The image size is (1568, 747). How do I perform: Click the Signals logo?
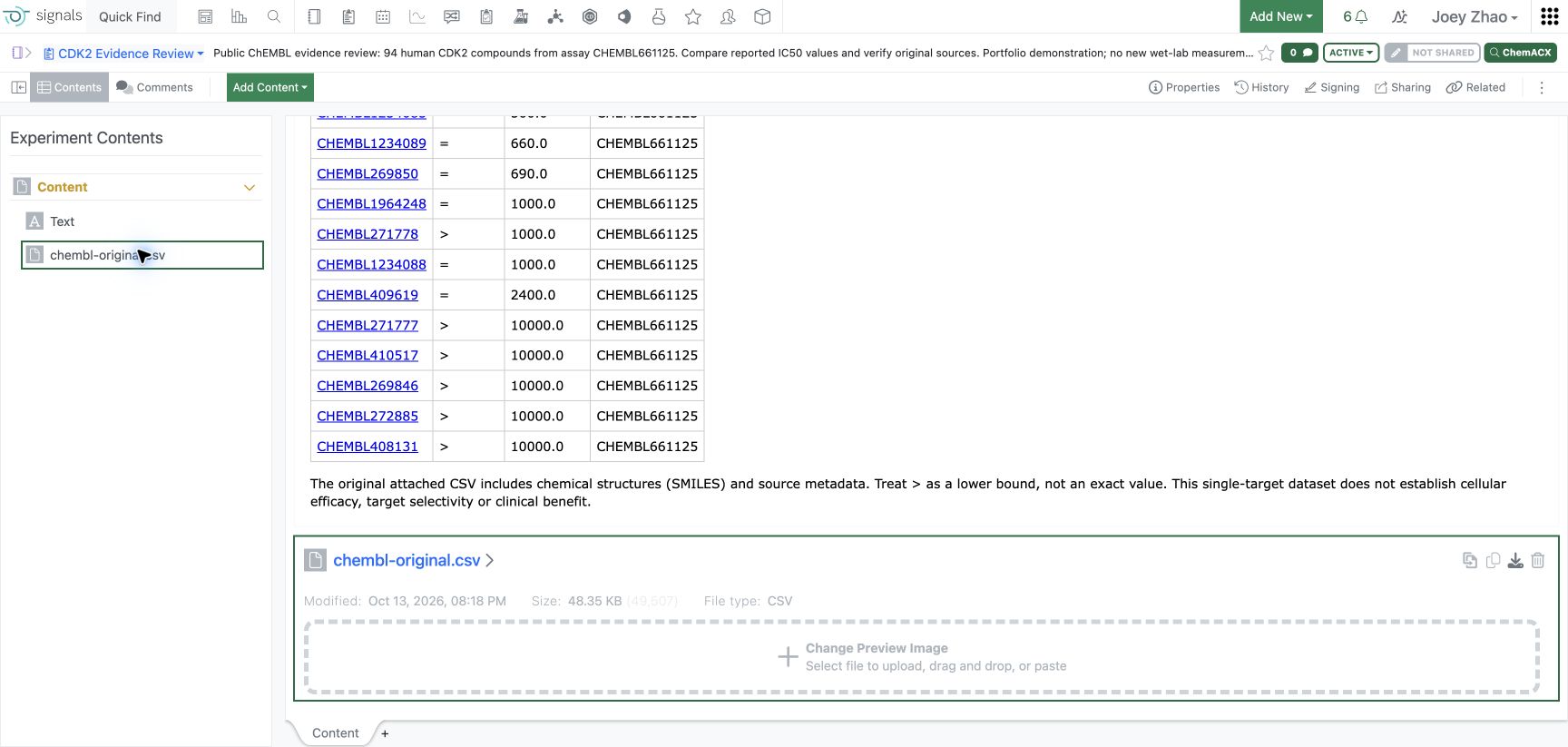[x=43, y=16]
